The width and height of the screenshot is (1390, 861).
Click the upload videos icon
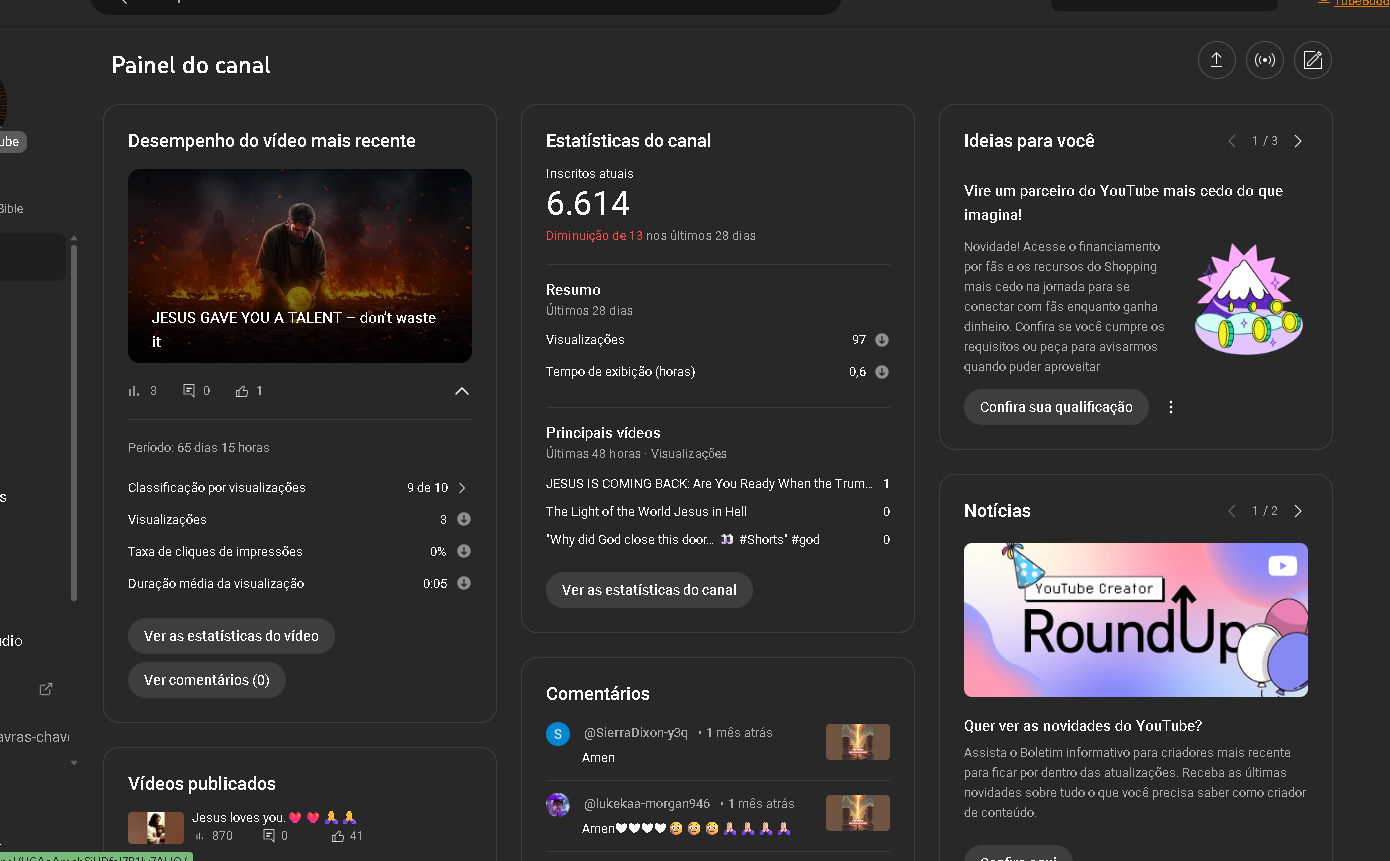coord(1216,60)
